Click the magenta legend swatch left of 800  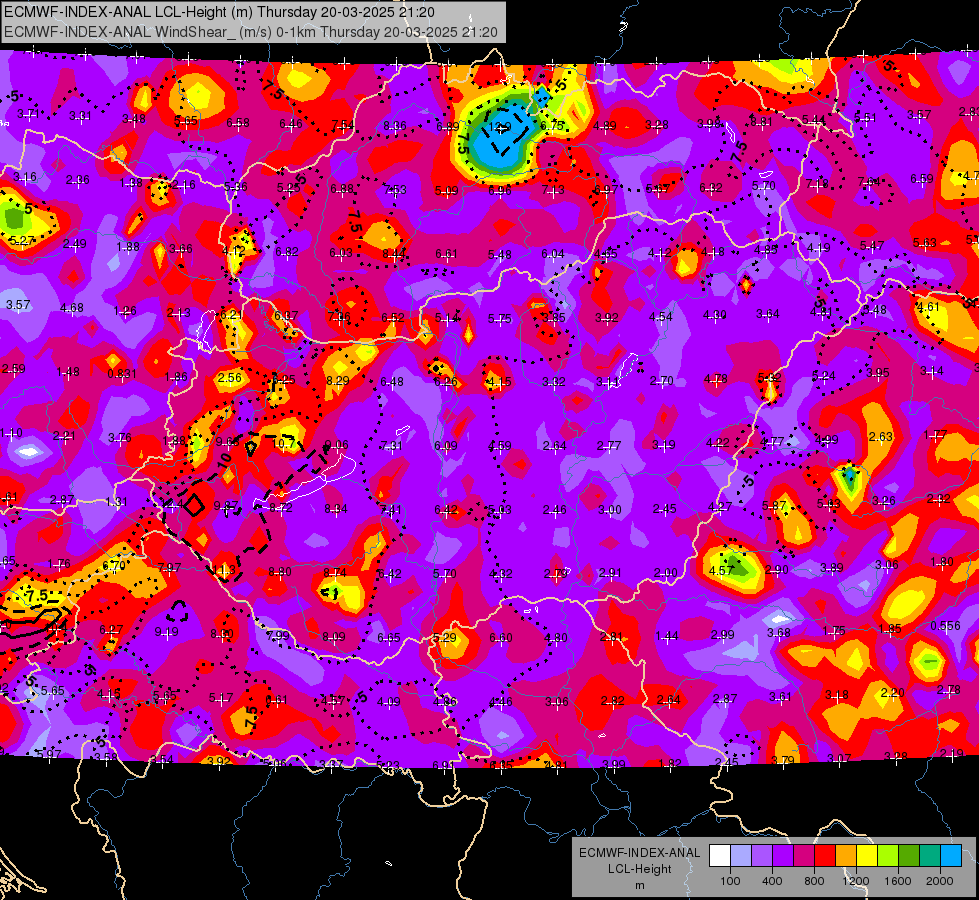click(804, 856)
